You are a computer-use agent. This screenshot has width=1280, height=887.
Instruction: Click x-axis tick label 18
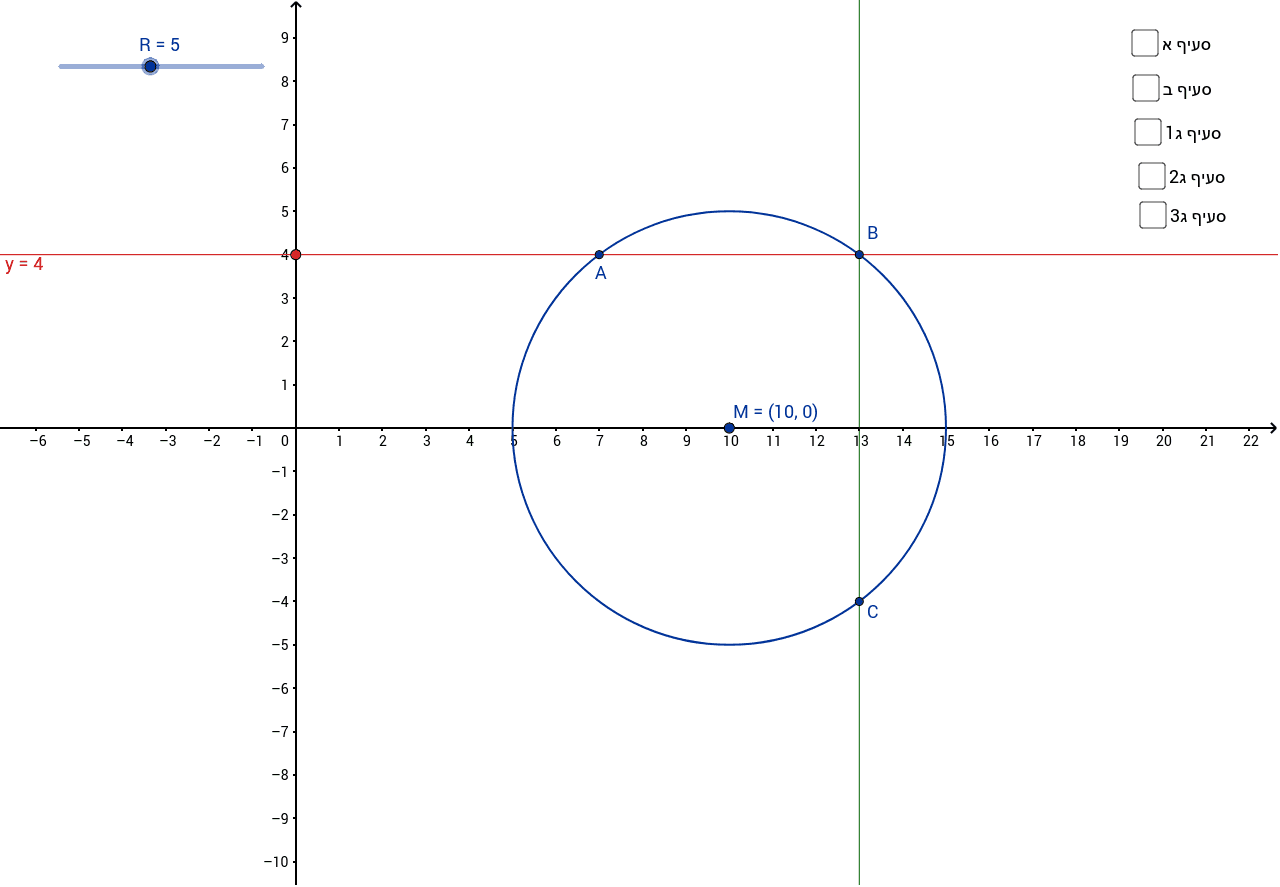[x=1077, y=441]
